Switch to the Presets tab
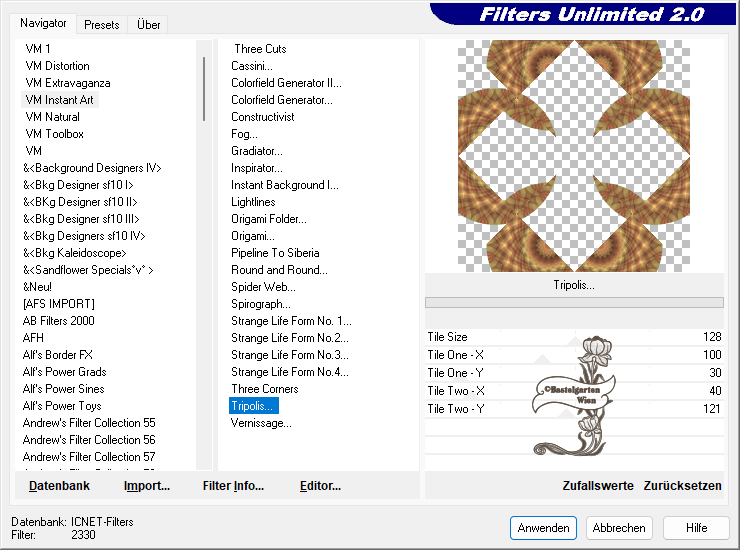 click(102, 25)
